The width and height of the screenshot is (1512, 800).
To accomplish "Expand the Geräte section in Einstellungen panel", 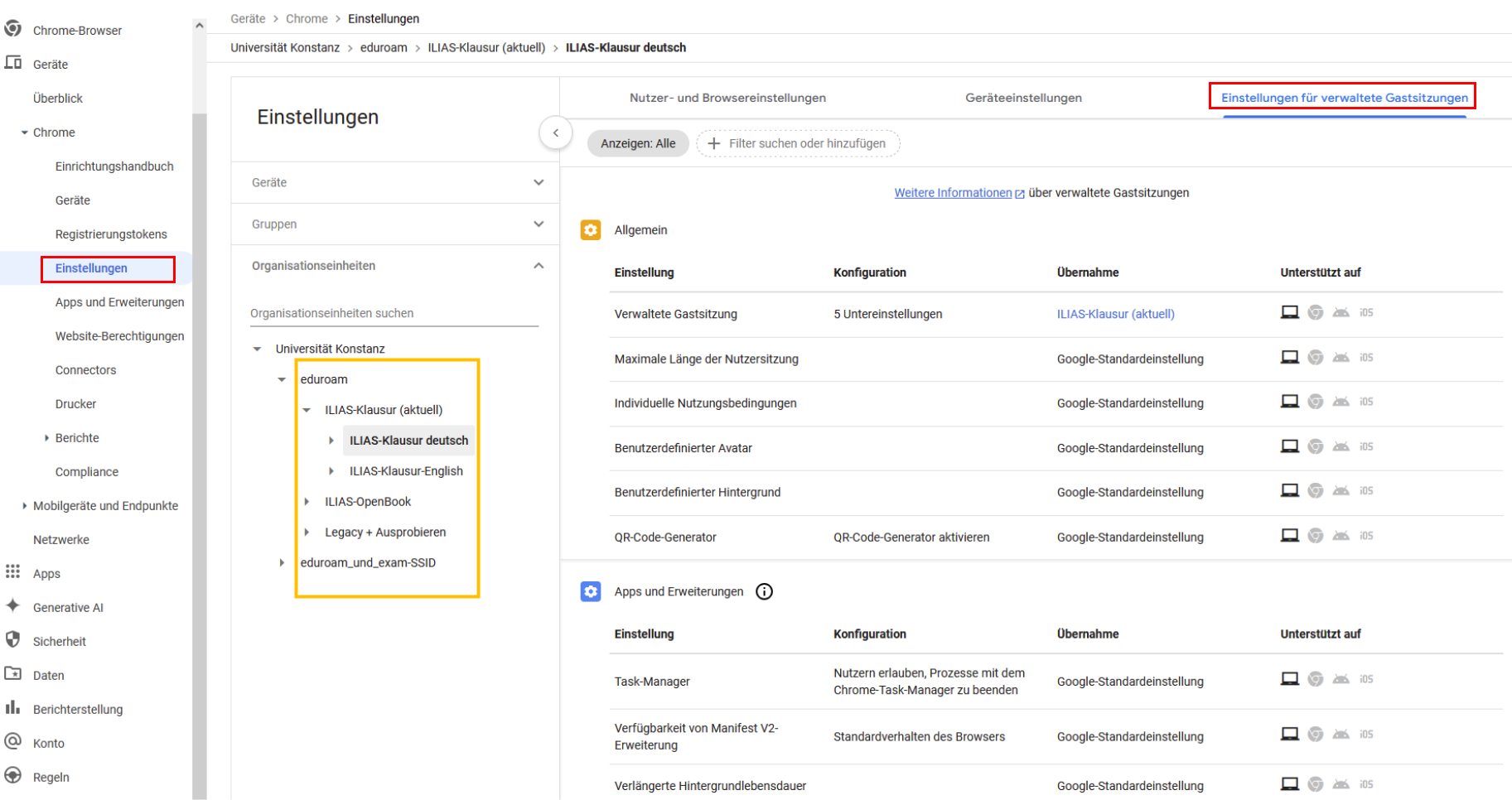I will [x=539, y=182].
